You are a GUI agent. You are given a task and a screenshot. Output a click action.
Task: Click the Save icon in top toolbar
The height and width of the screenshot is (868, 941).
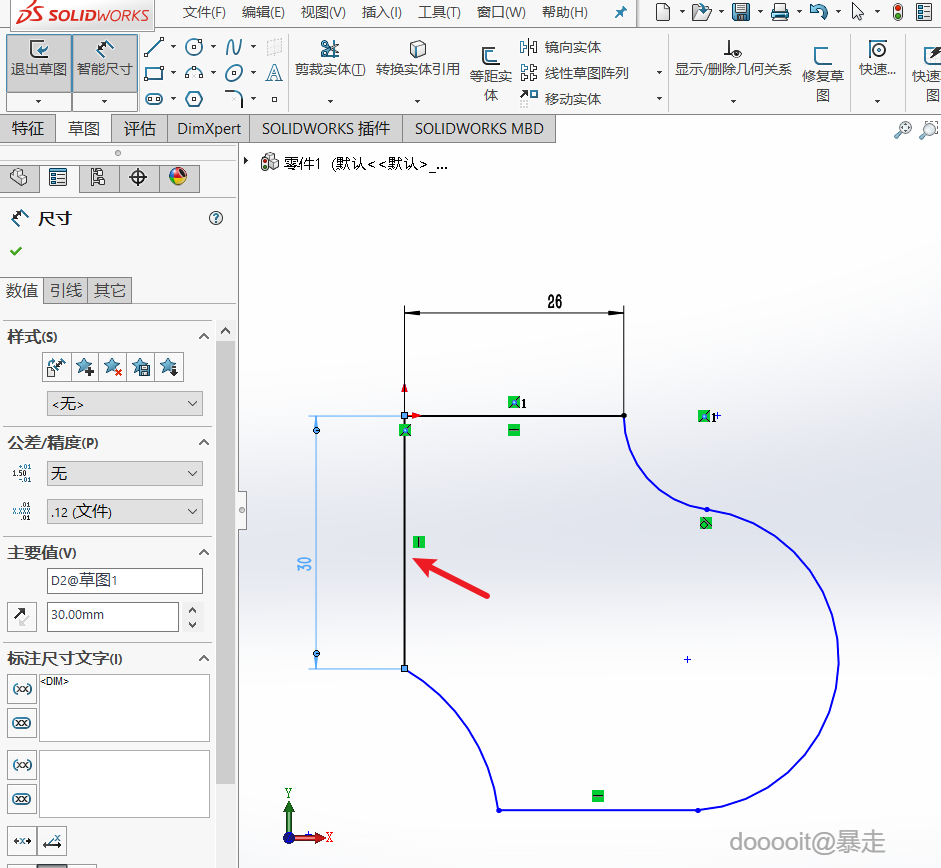tap(741, 12)
